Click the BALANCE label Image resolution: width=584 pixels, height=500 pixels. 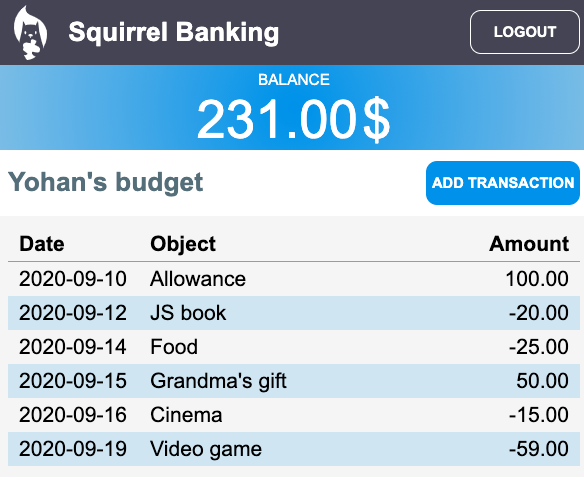[x=293, y=80]
